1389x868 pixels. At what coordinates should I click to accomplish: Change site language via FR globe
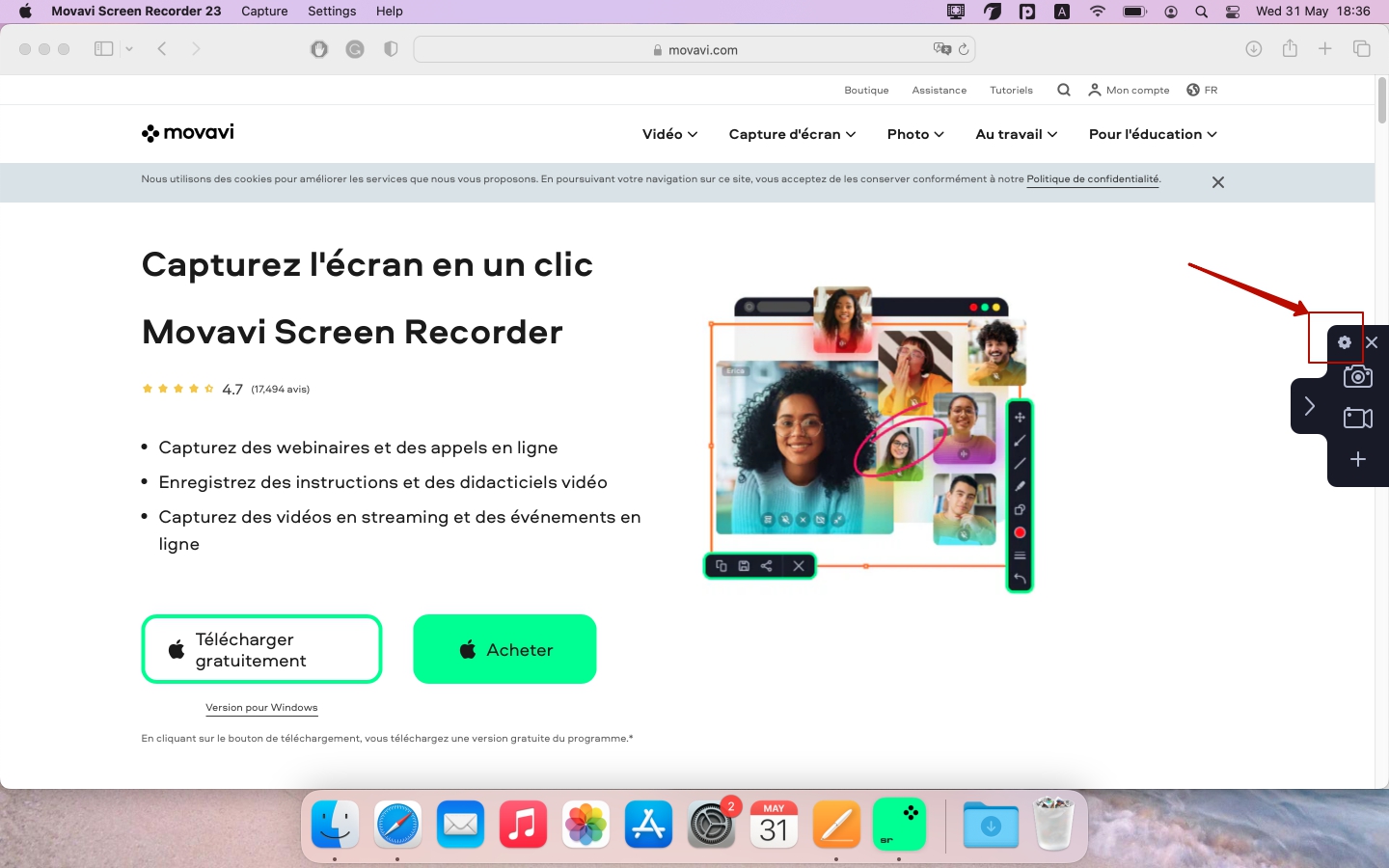click(x=1202, y=90)
